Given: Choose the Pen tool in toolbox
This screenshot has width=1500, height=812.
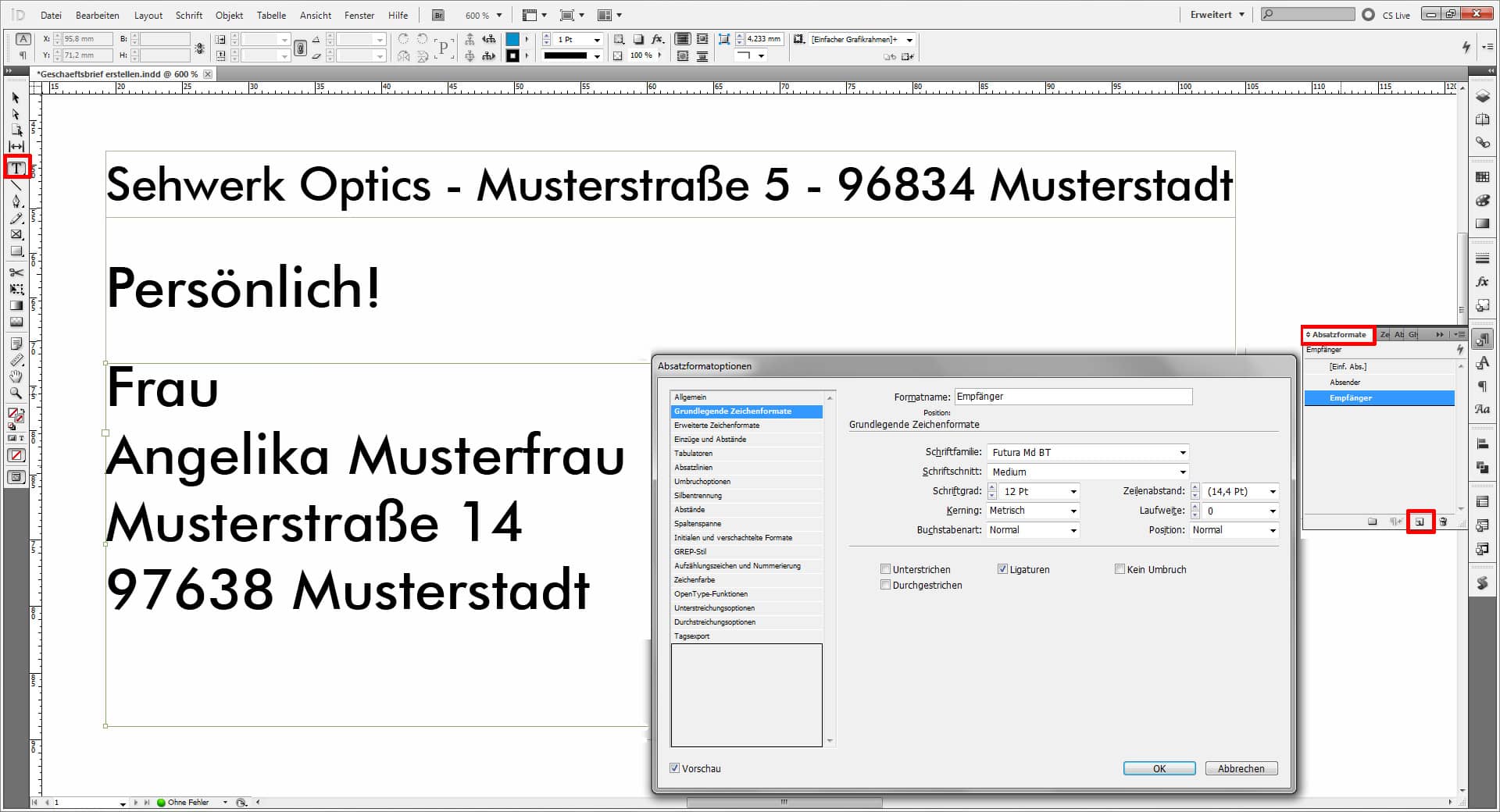Looking at the screenshot, I should click(x=16, y=201).
